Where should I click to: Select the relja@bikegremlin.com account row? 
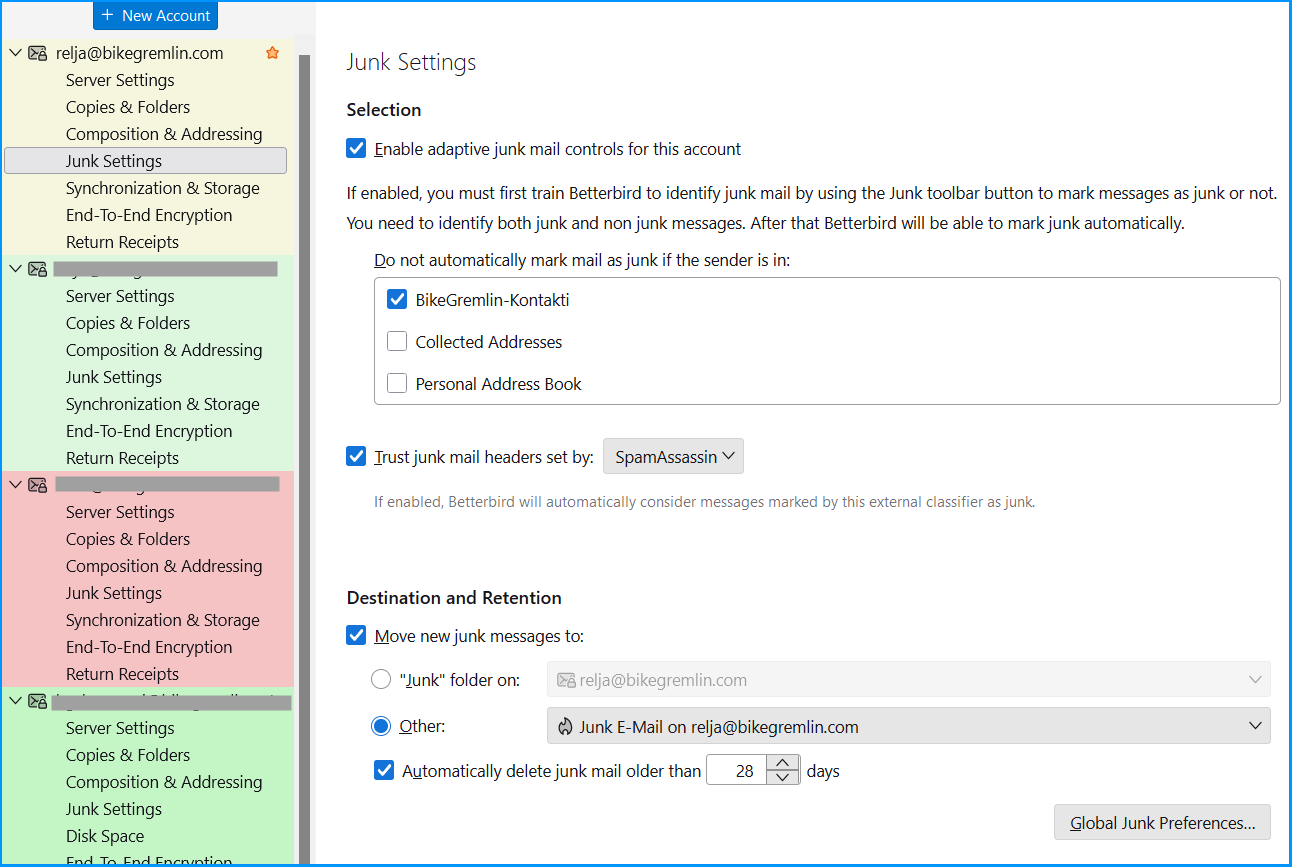pos(147,53)
